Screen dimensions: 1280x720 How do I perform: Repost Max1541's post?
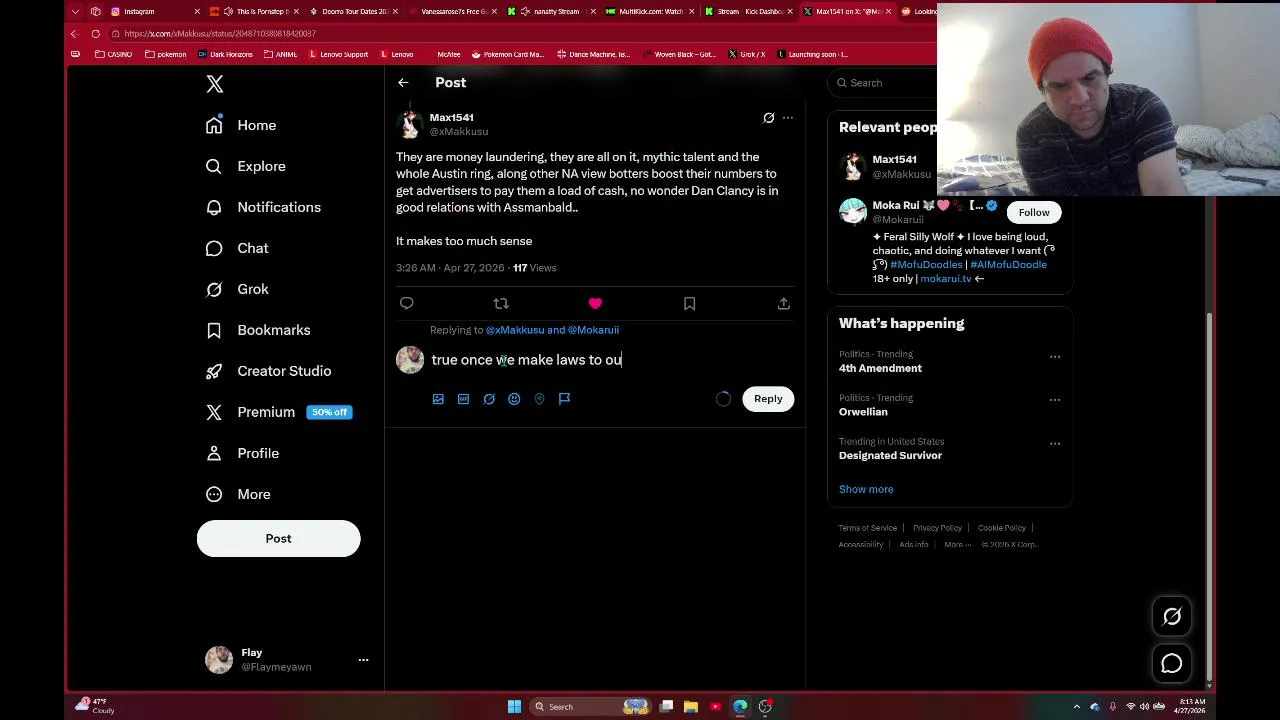coord(501,303)
